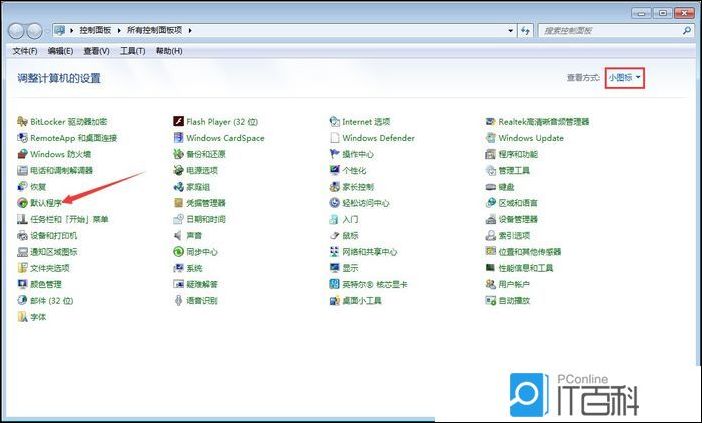Open the 小图标 view mode dropdown

(x=625, y=78)
